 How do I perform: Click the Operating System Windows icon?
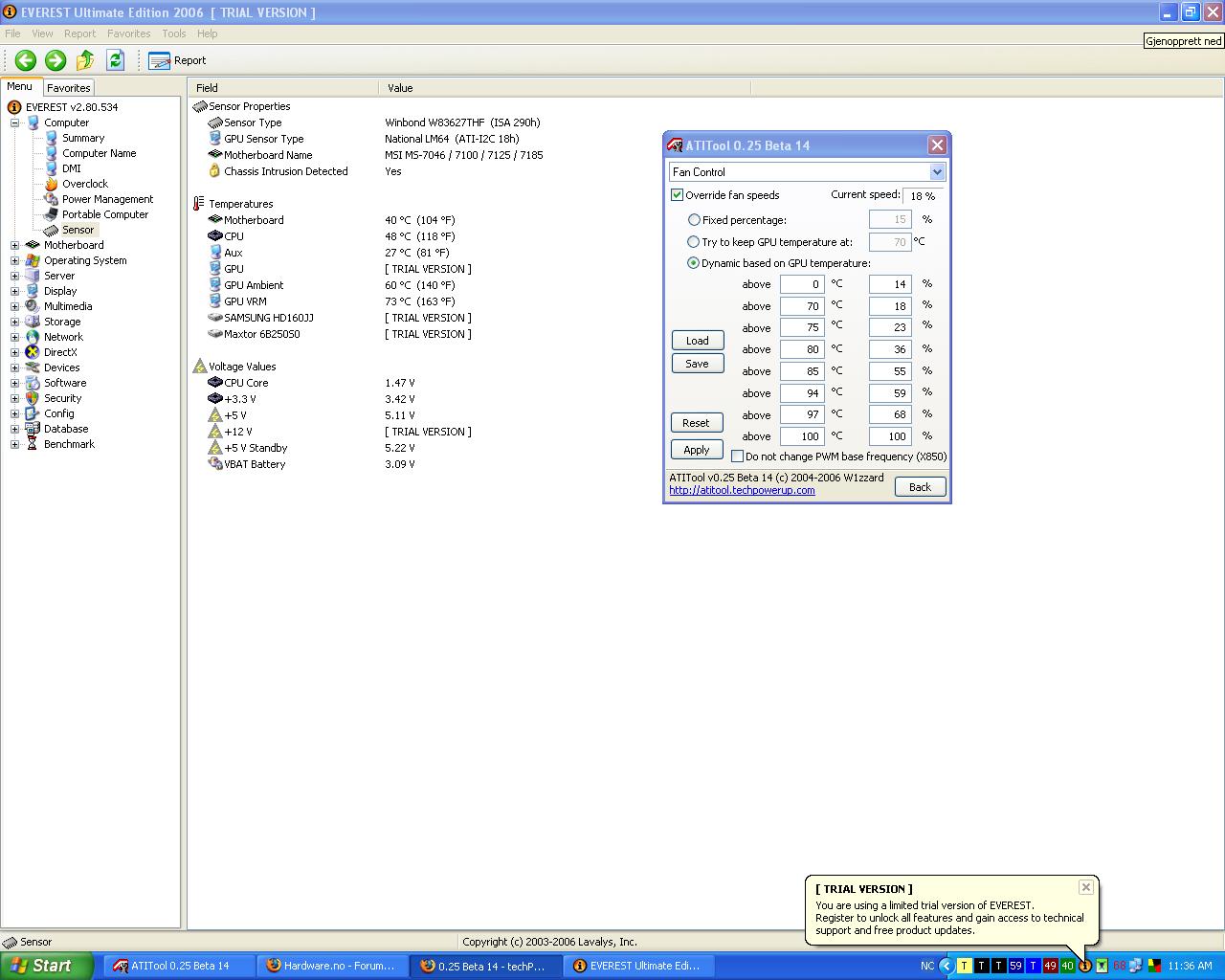click(33, 260)
